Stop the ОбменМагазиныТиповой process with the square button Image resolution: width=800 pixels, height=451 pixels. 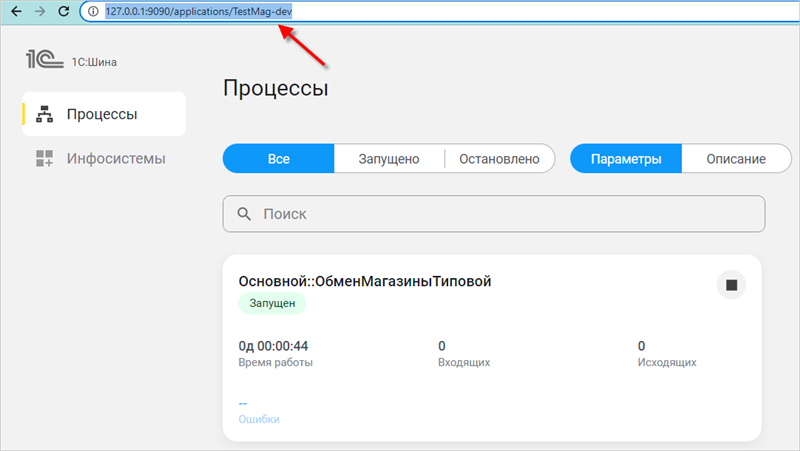point(731,285)
